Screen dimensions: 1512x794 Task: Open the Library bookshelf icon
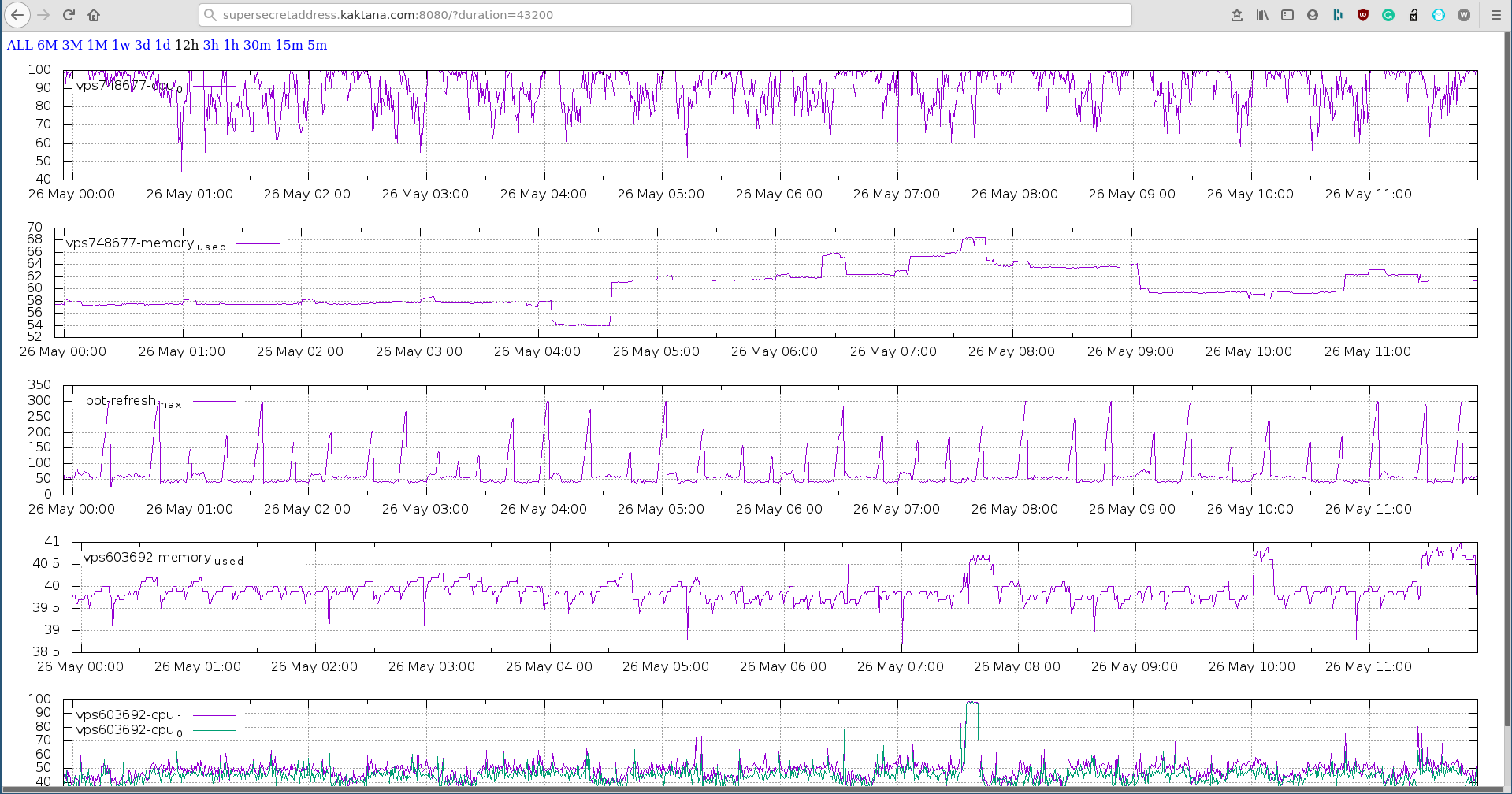(1262, 15)
